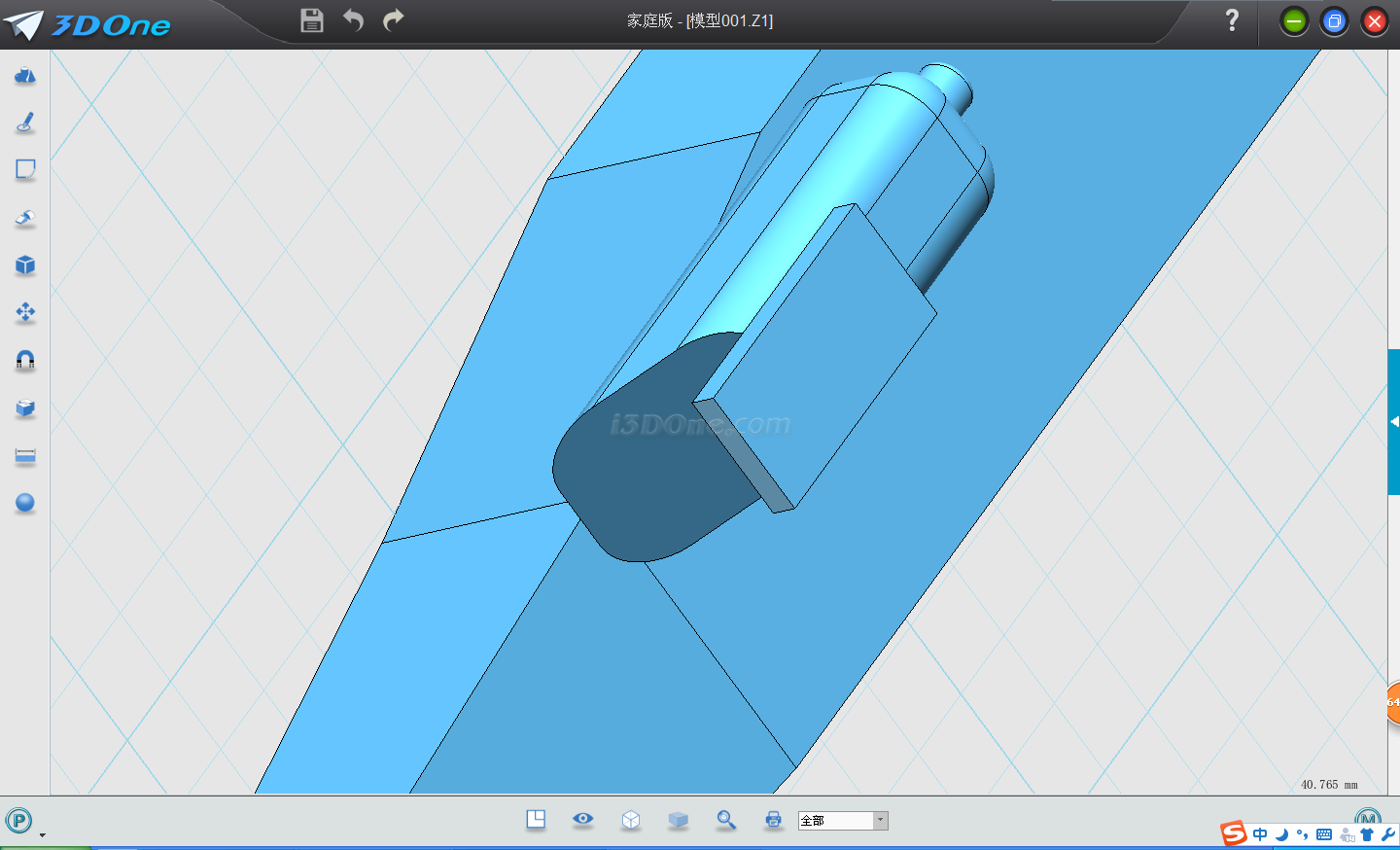Open the help question mark

(x=1232, y=20)
